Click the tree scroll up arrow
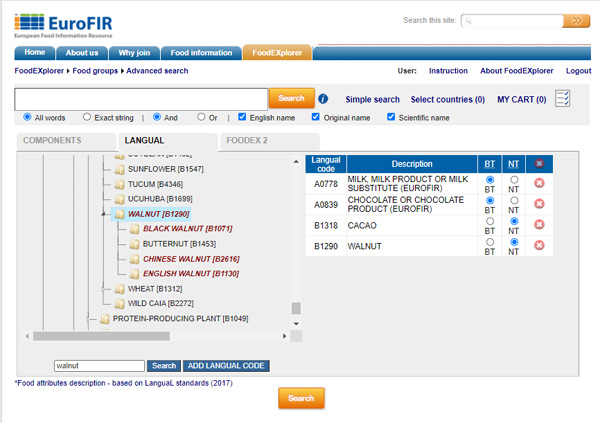The image size is (600, 423). pyautogui.click(x=296, y=162)
